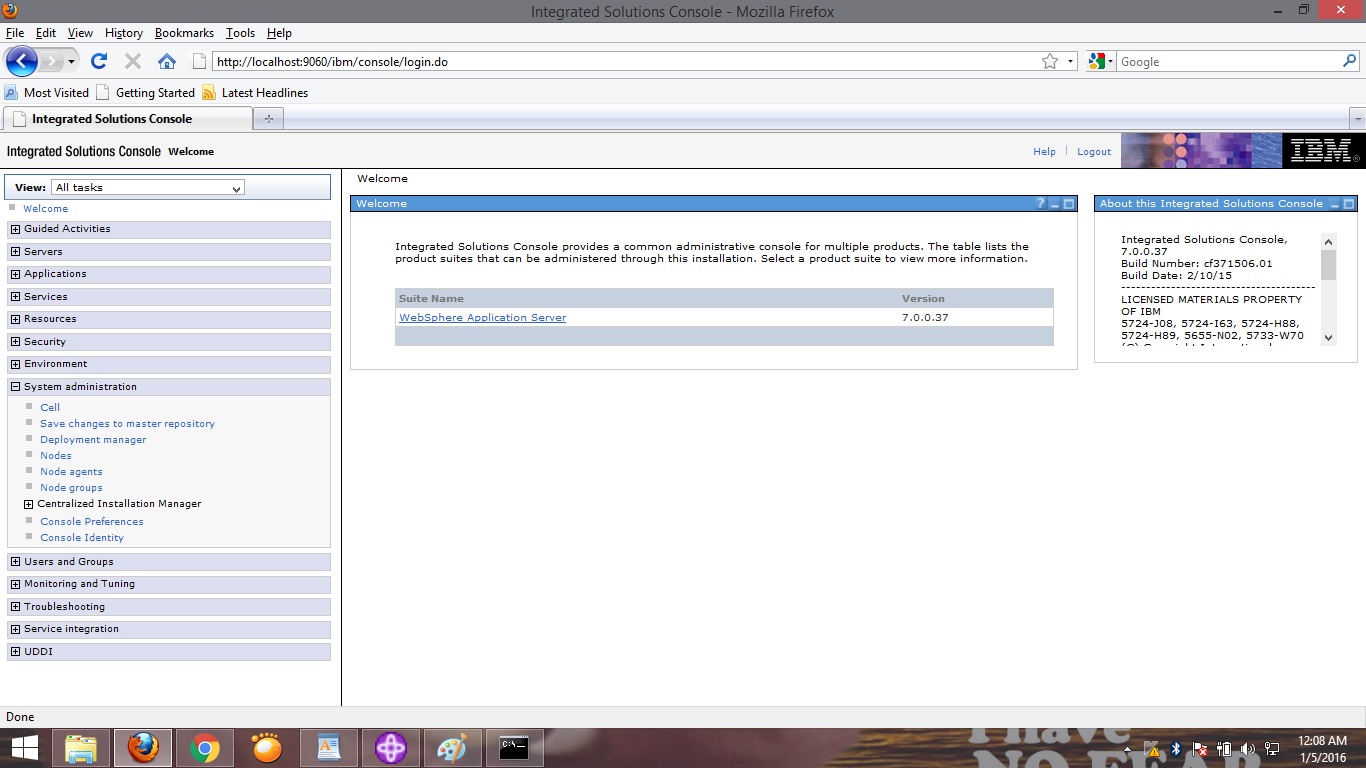
Task: Click the Logout link
Action: [1094, 151]
